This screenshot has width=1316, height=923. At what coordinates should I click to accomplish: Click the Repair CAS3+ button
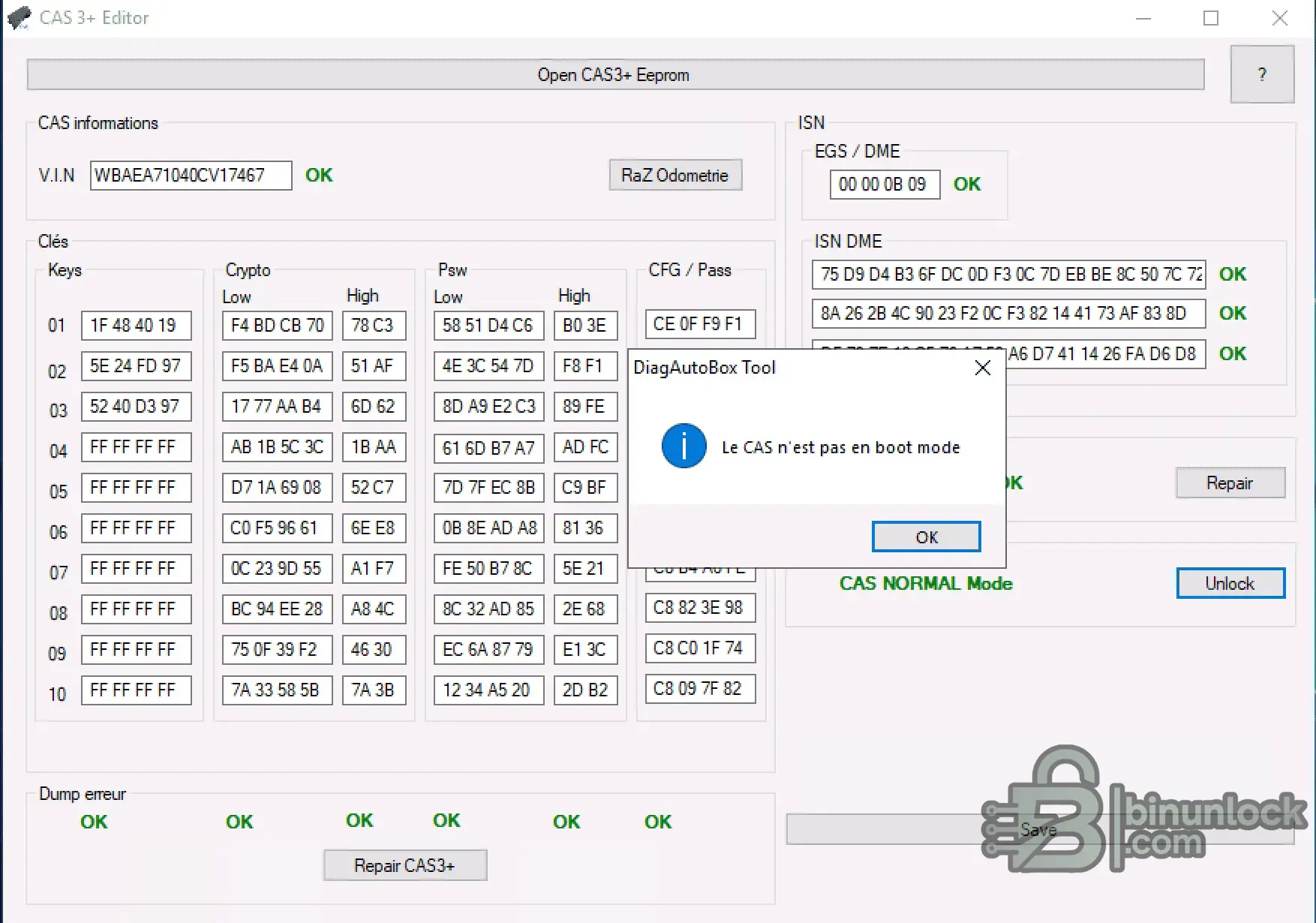click(x=405, y=865)
